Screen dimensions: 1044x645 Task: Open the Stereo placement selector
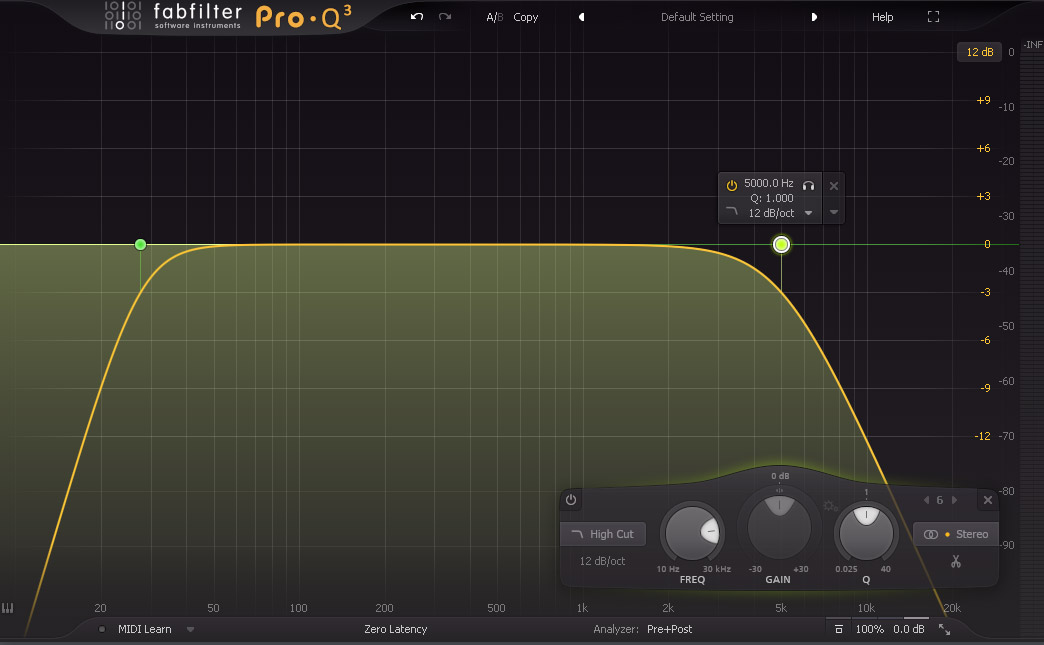pyautogui.click(x=956, y=534)
